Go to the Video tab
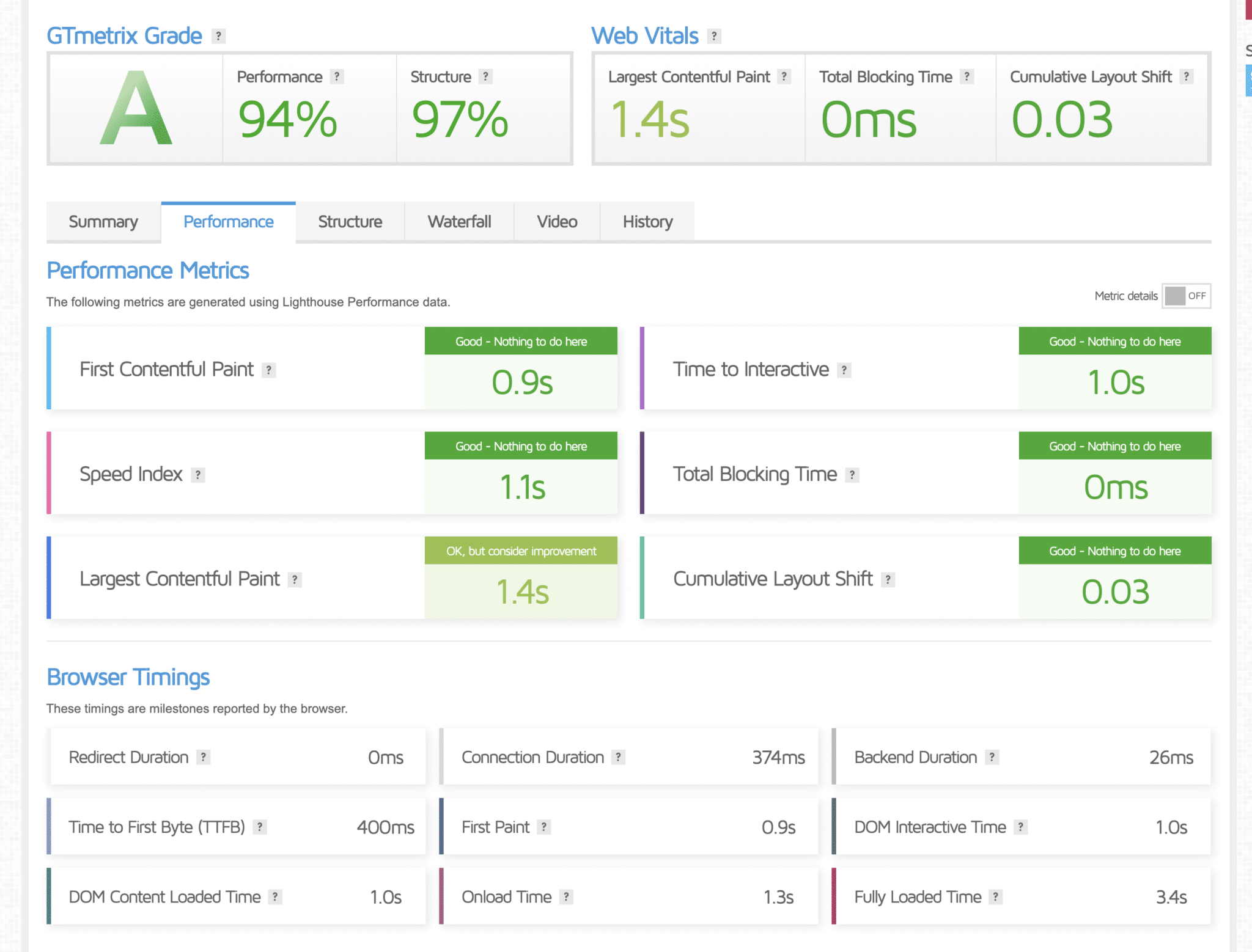1252x952 pixels. click(x=557, y=222)
